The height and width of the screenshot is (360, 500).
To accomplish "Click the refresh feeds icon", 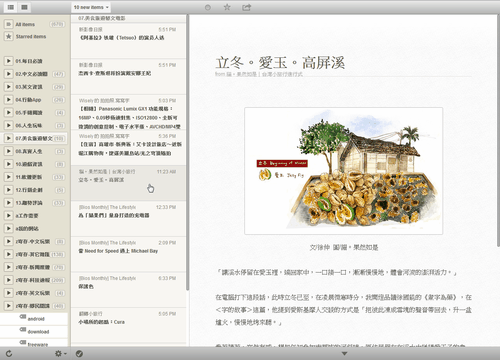I will pyautogui.click(x=9, y=353).
